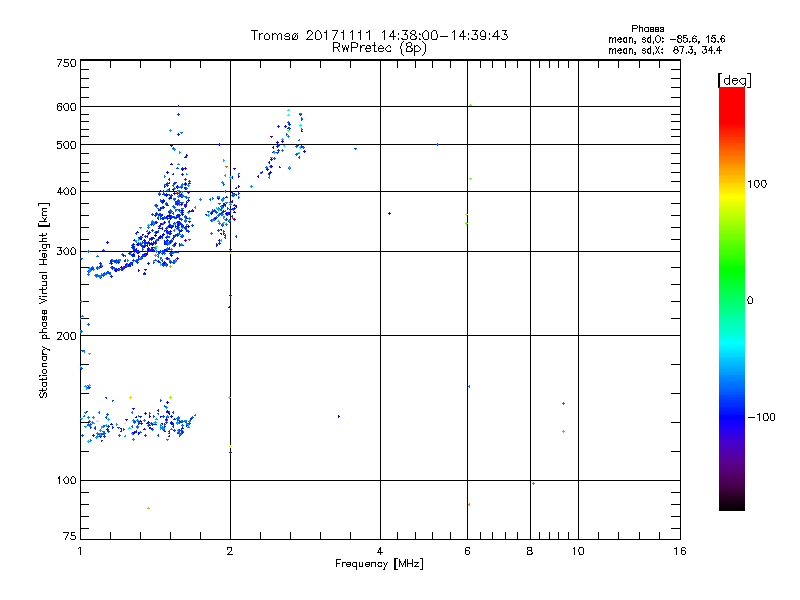Click the x-axis tick label '10'
The width and height of the screenshot is (800, 600).
(578, 551)
